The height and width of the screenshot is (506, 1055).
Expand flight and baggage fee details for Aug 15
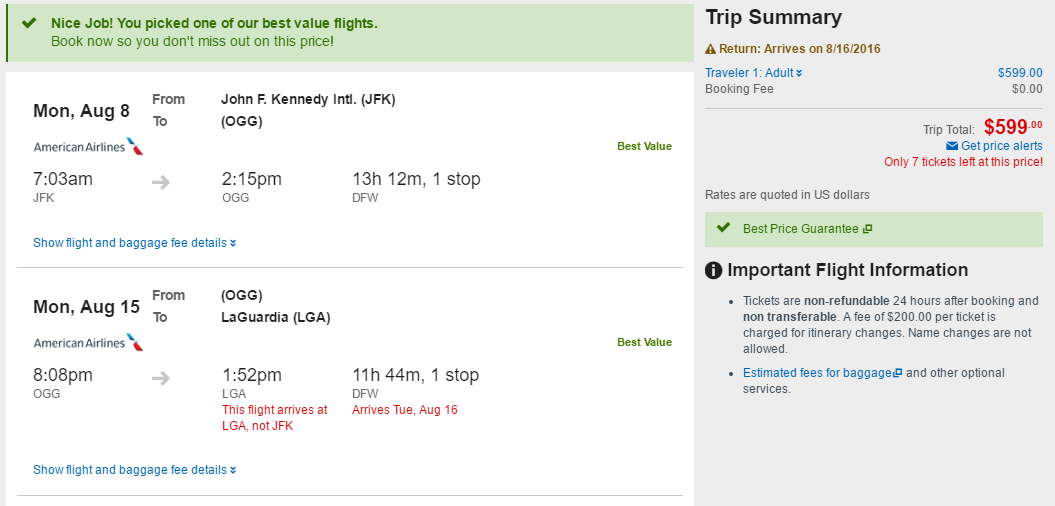(x=135, y=470)
